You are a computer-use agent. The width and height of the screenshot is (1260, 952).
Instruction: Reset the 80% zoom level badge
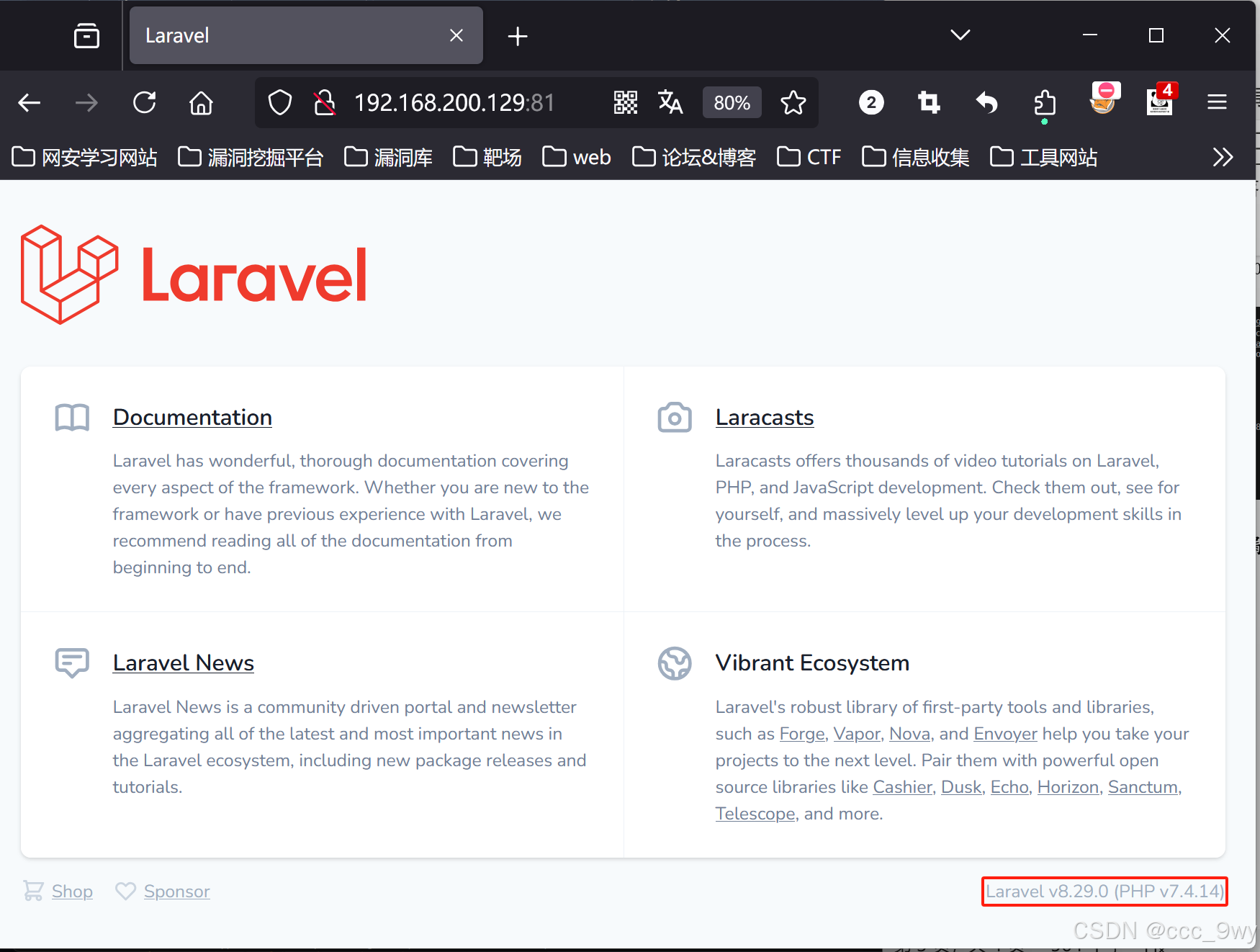click(x=732, y=103)
